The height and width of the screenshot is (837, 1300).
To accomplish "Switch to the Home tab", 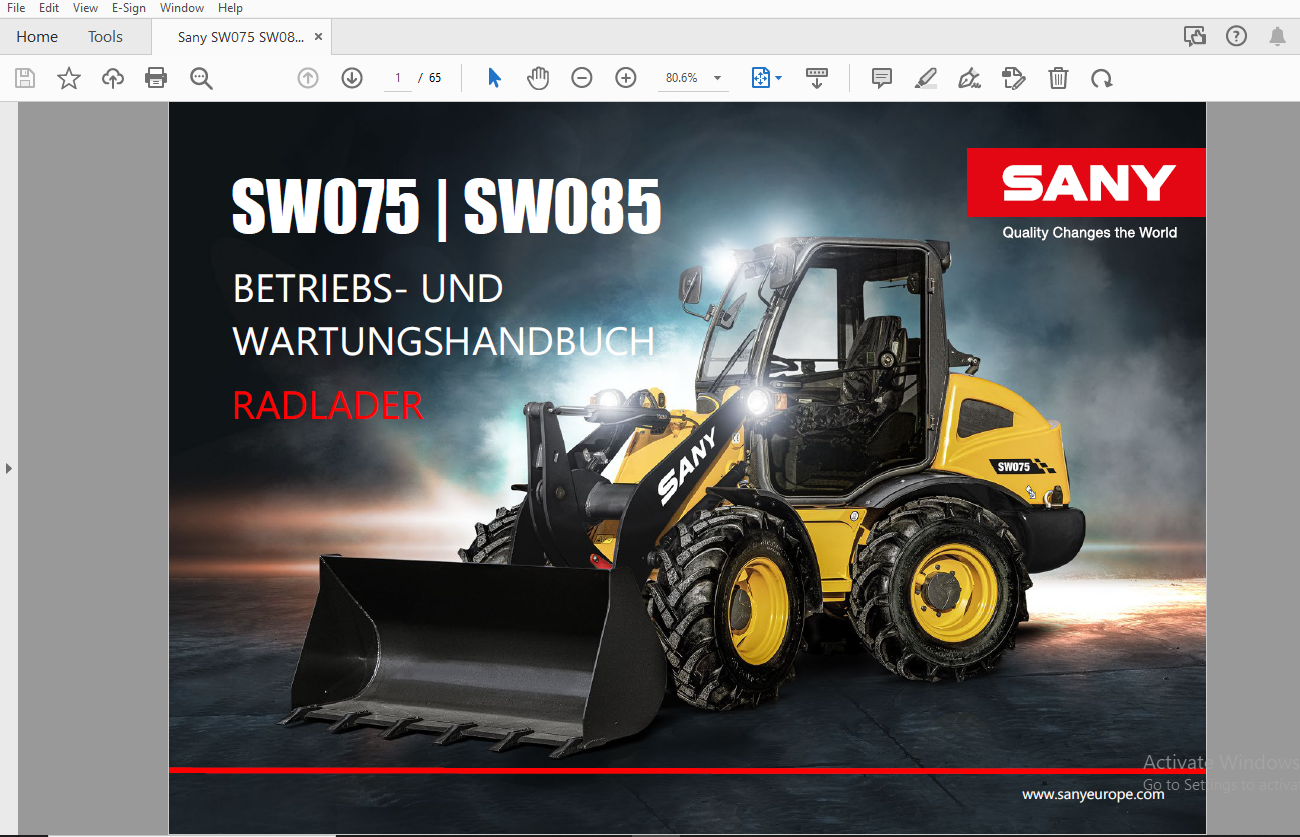I will pyautogui.click(x=37, y=37).
